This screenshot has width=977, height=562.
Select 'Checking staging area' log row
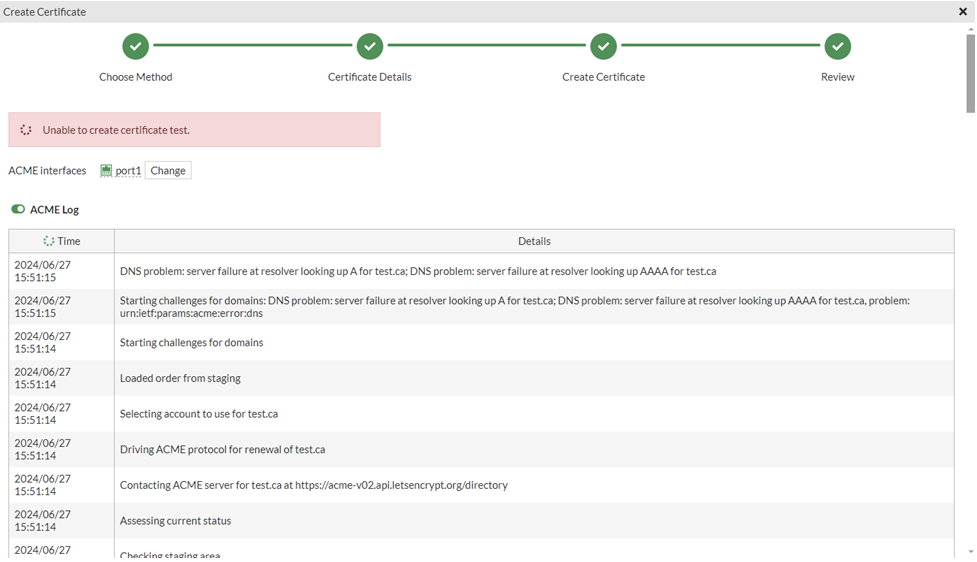point(481,549)
